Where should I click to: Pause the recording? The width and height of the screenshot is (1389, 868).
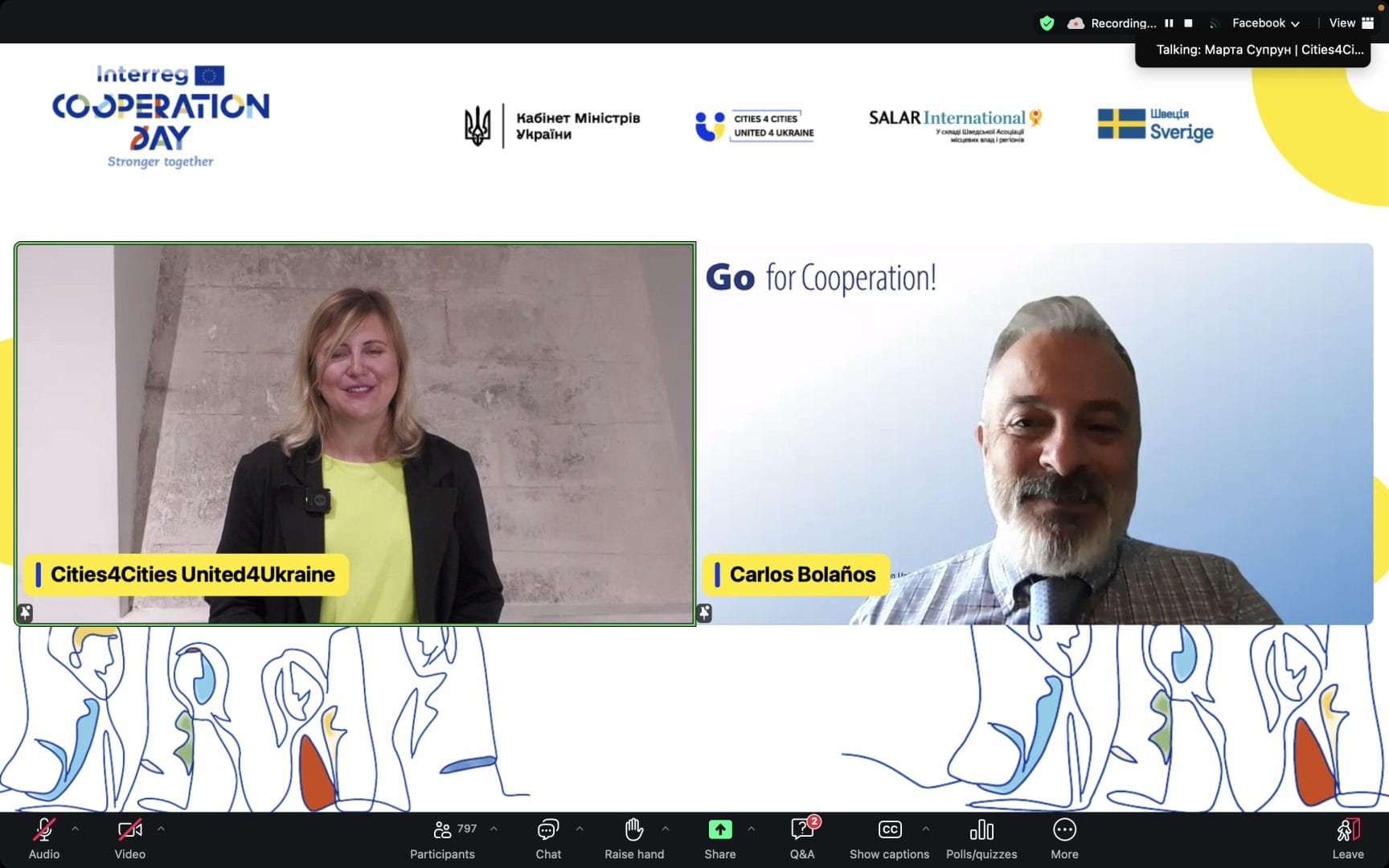coord(1169,23)
